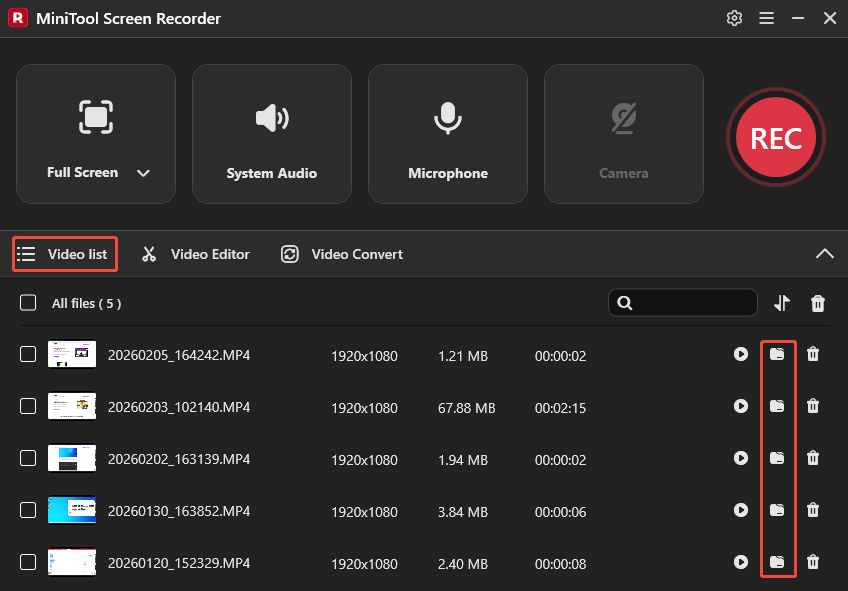The width and height of the screenshot is (848, 591).
Task: Select the Full Screen recording mode icon
Action: [x=96, y=116]
